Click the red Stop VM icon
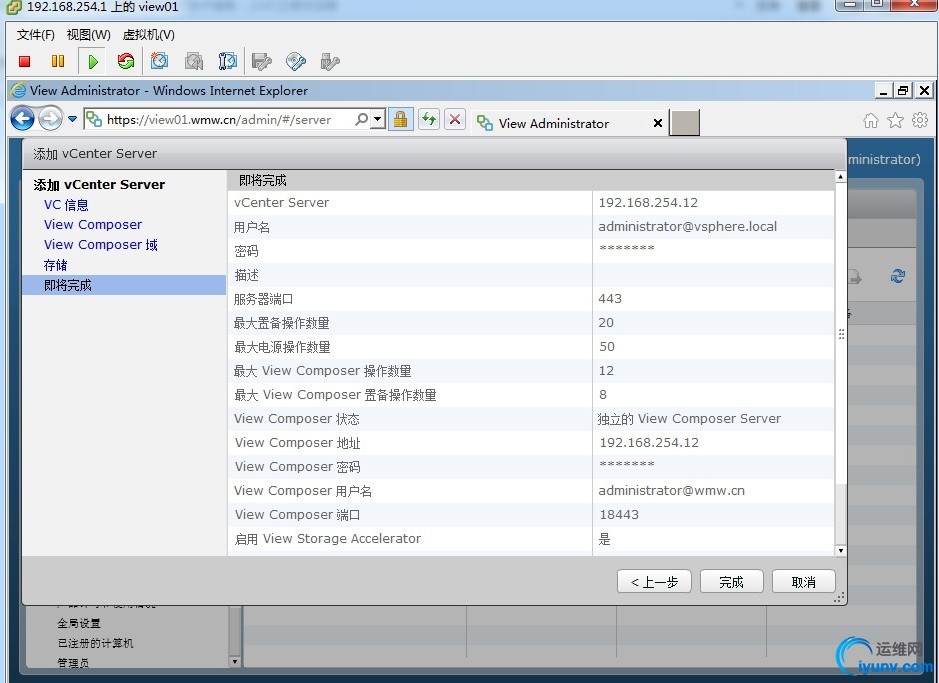The image size is (939, 683). 25,61
